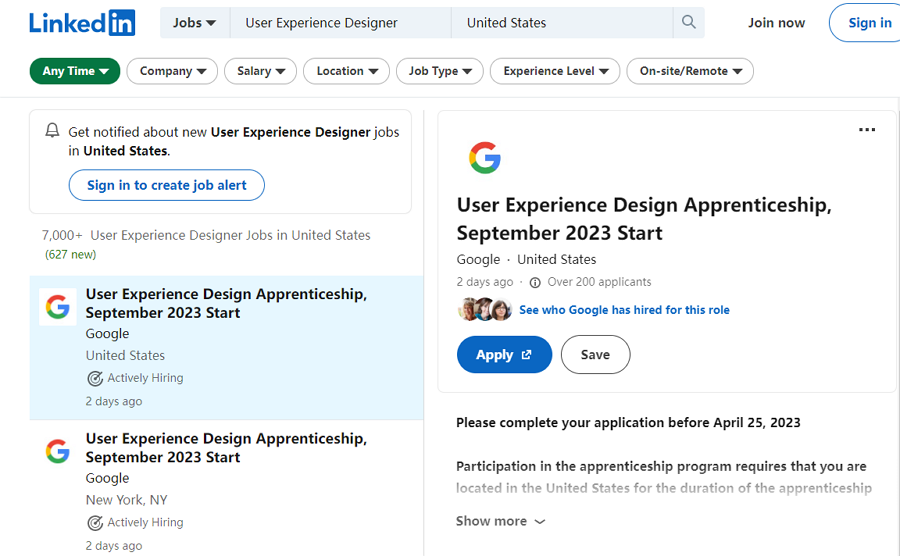Click the LinkedIn logo
This screenshot has height=556, width=900.
coord(82,23)
